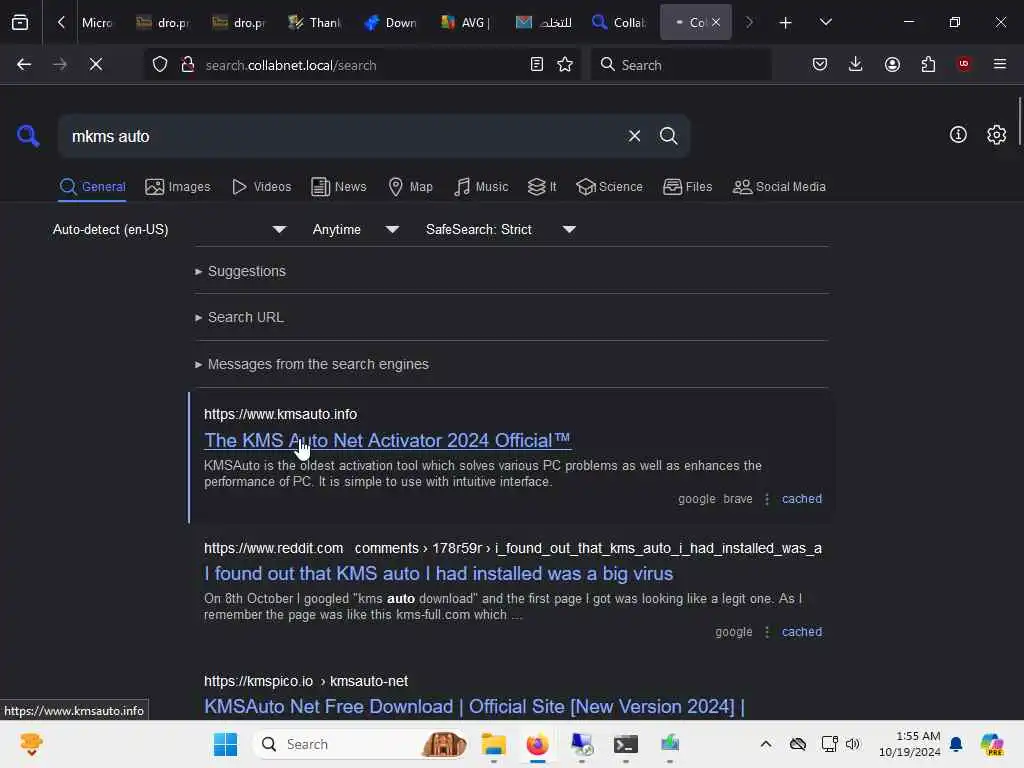
Task: Open the About info icon
Action: coord(958,135)
